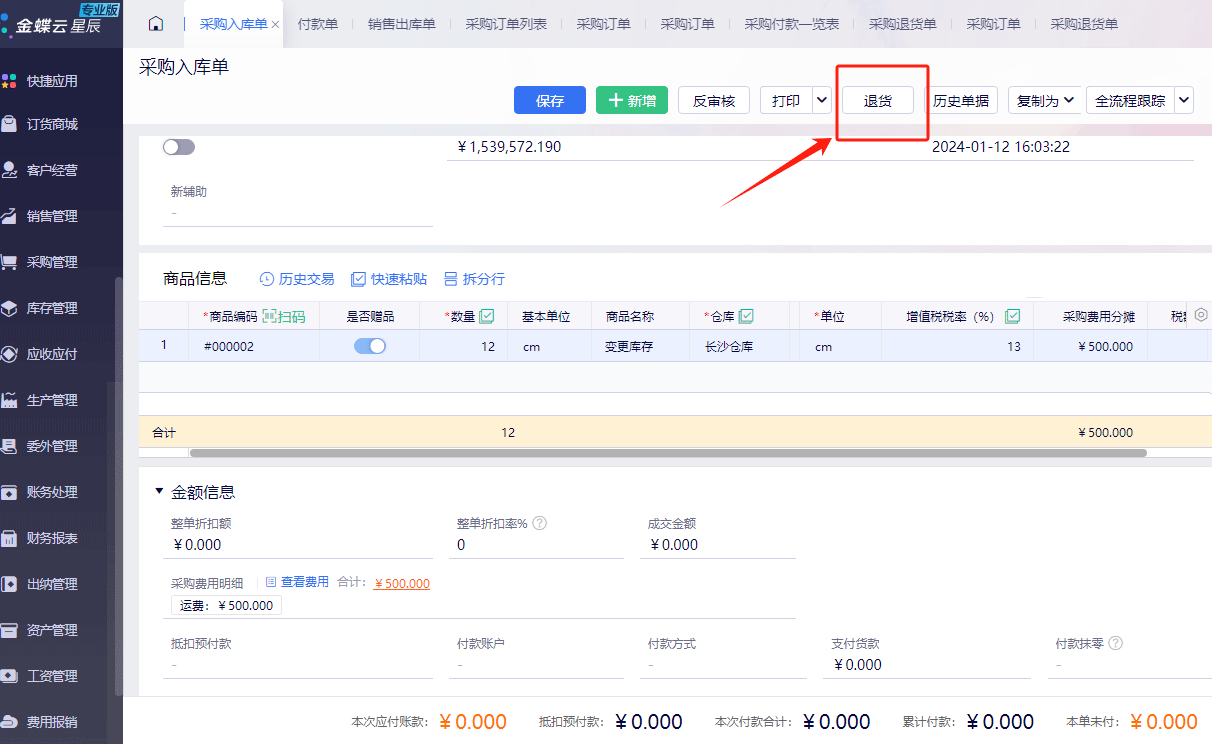Click the 打印 button
The width and height of the screenshot is (1212, 744).
click(x=786, y=100)
